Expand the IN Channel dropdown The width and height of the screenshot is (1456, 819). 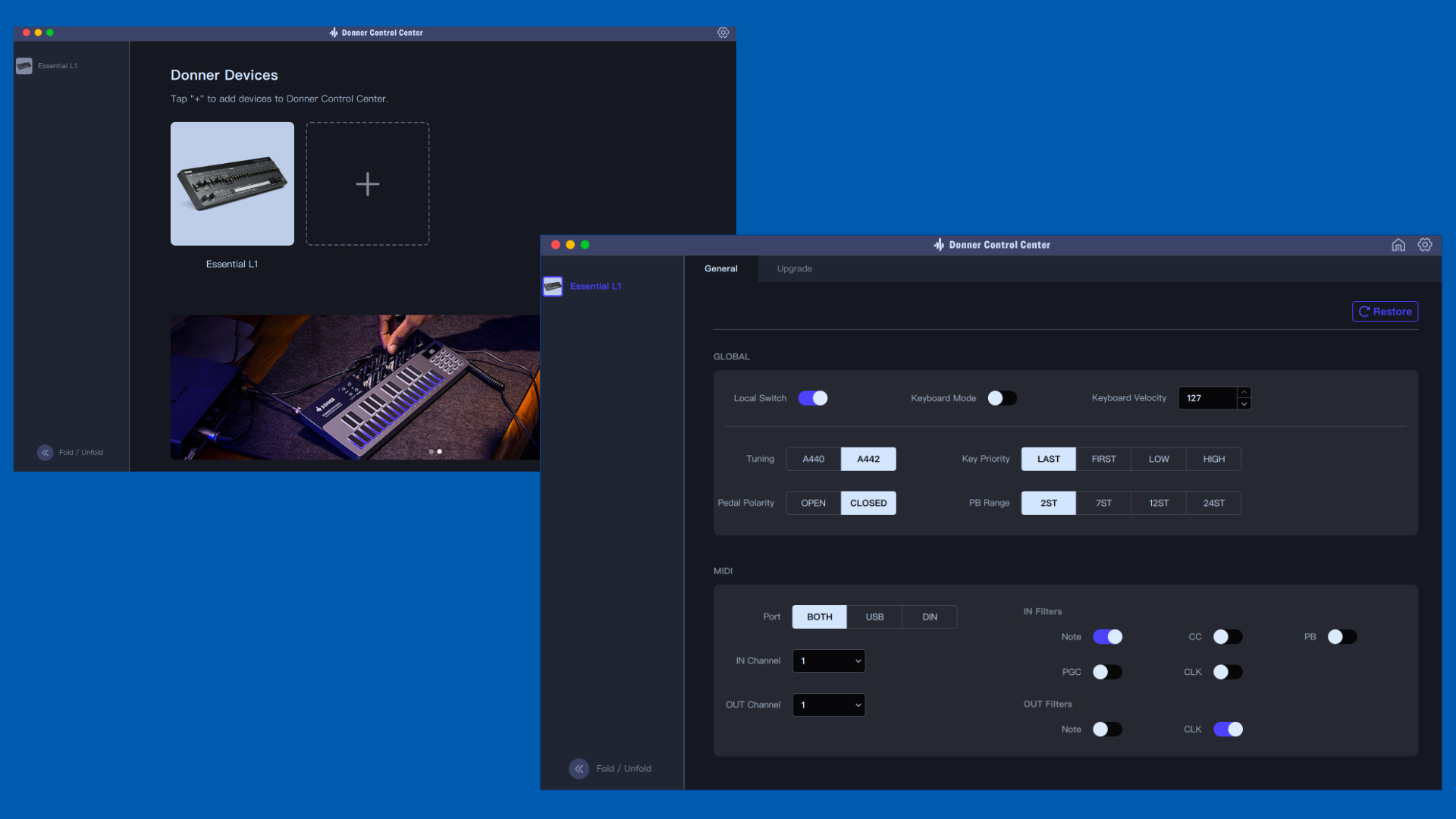pos(829,661)
